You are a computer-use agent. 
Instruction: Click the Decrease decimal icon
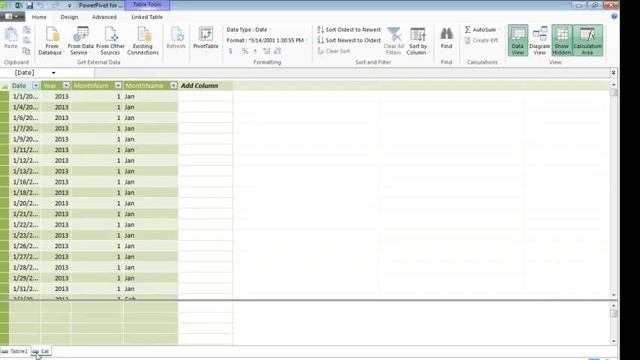pyautogui.click(x=278, y=51)
